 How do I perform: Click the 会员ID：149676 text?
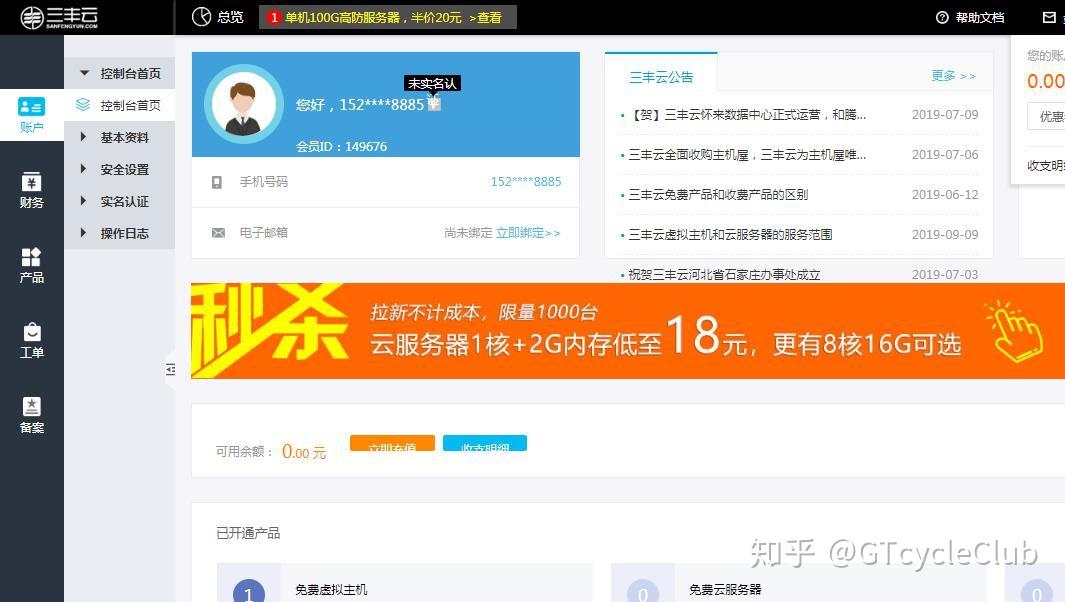(342, 147)
